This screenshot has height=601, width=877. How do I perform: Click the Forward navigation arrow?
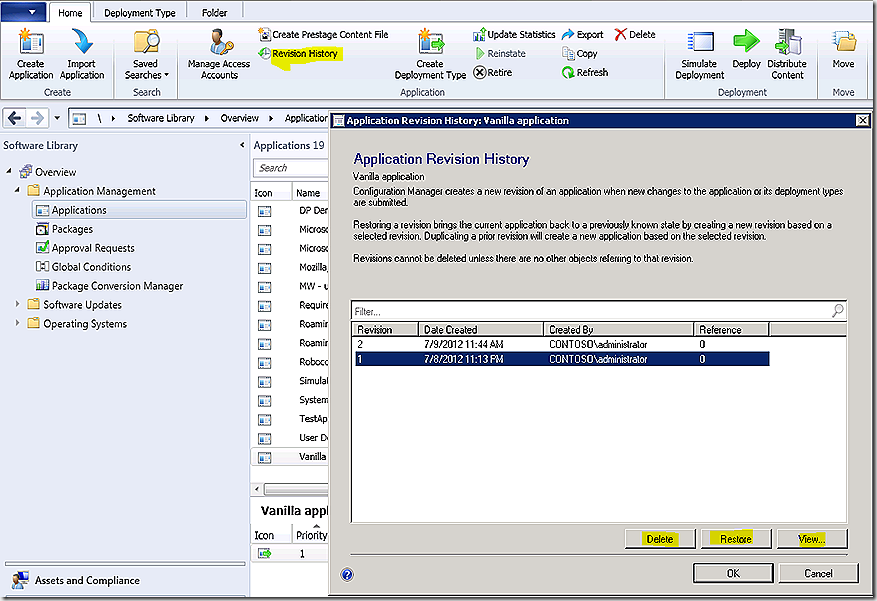tap(37, 118)
